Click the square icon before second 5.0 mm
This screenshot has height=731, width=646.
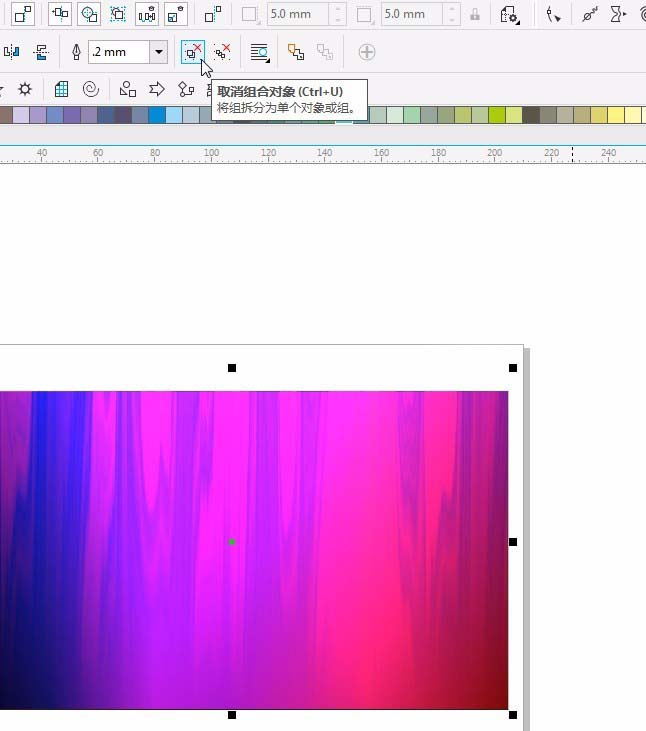click(364, 14)
